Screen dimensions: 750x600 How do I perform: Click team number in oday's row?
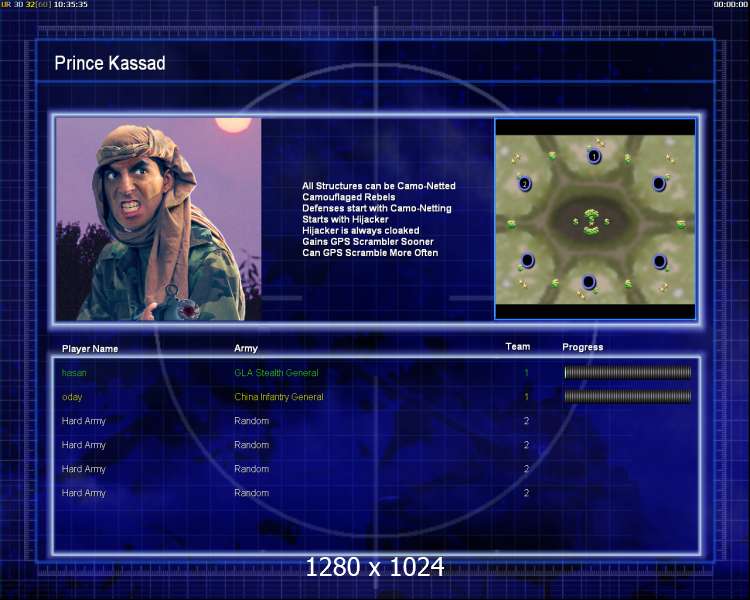click(526, 397)
